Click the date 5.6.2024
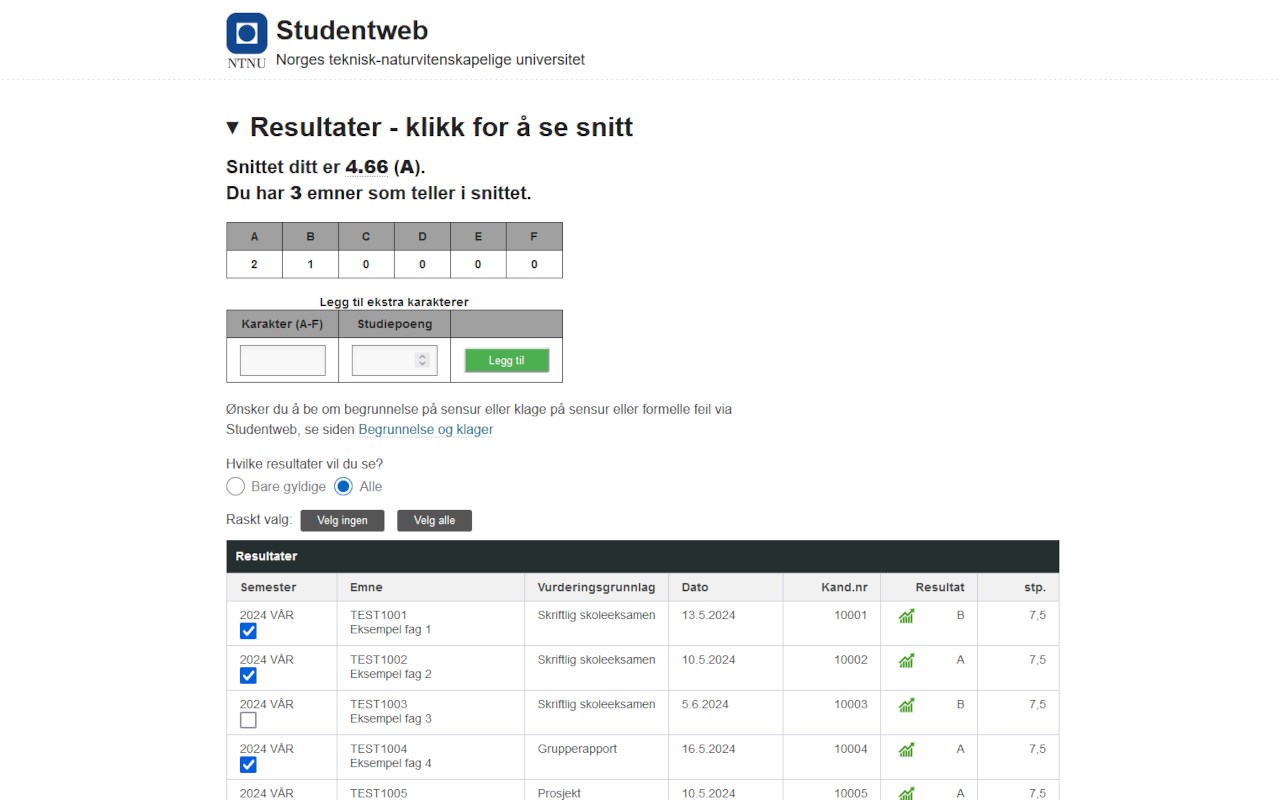1280x800 pixels. coord(705,704)
